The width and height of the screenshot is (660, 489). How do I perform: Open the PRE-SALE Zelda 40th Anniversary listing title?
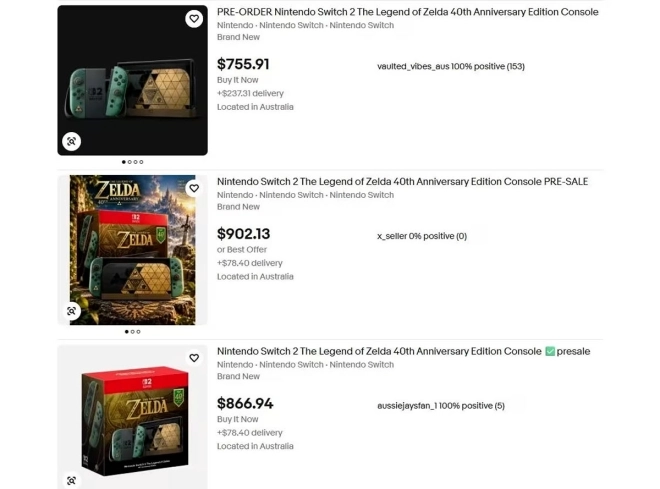click(402, 181)
